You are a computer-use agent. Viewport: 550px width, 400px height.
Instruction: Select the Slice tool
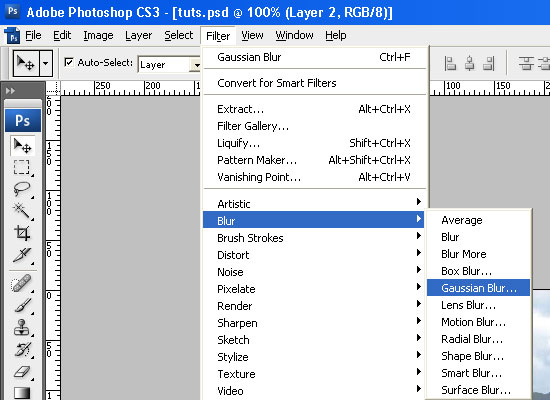22,255
